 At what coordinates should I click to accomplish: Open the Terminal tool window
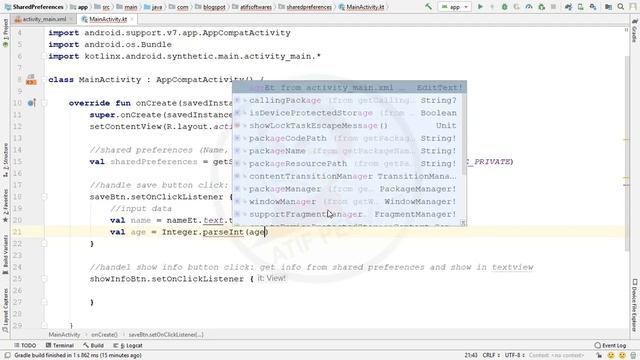point(60,345)
